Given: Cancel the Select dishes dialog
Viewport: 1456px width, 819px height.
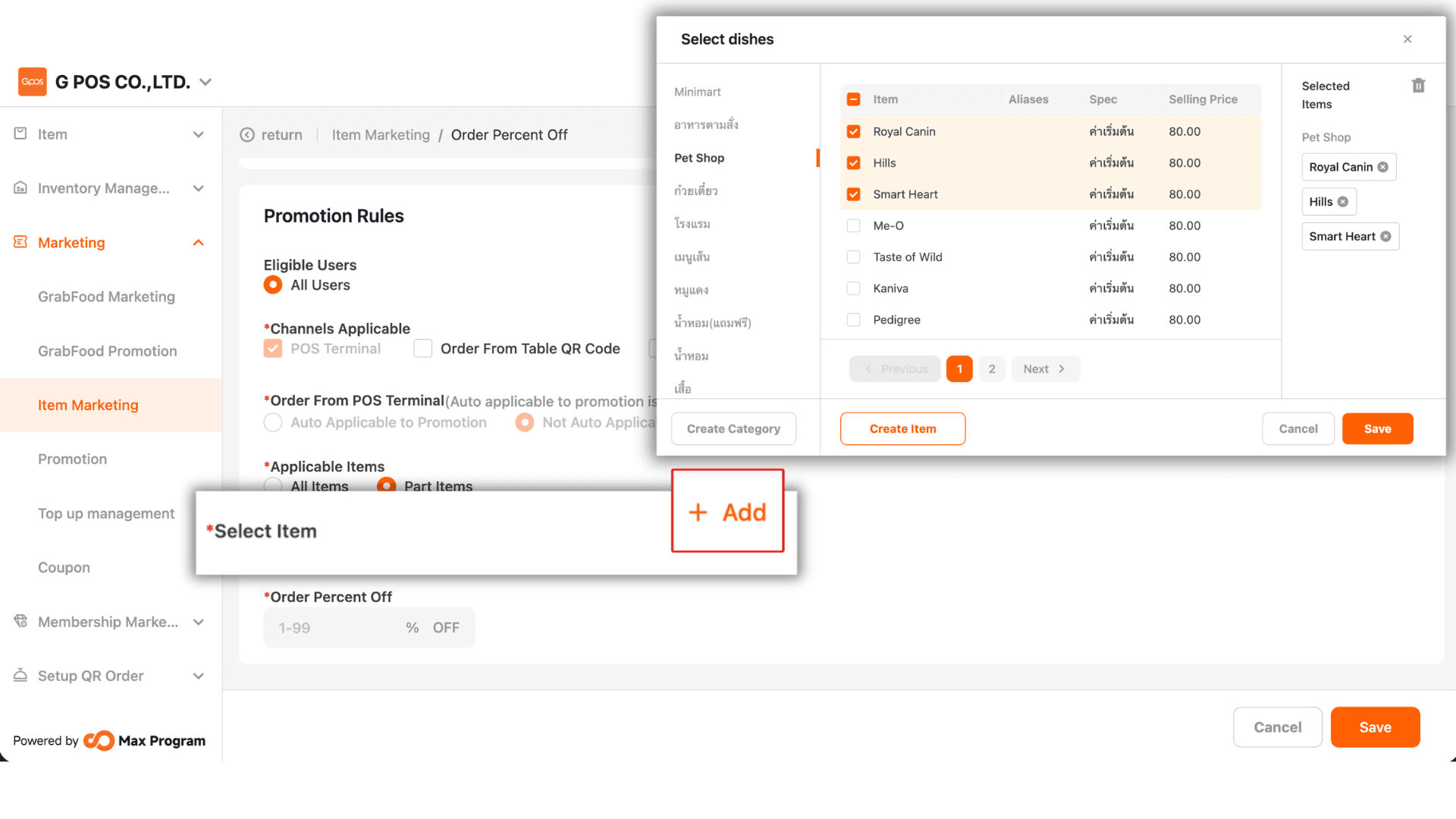Looking at the screenshot, I should 1298,428.
